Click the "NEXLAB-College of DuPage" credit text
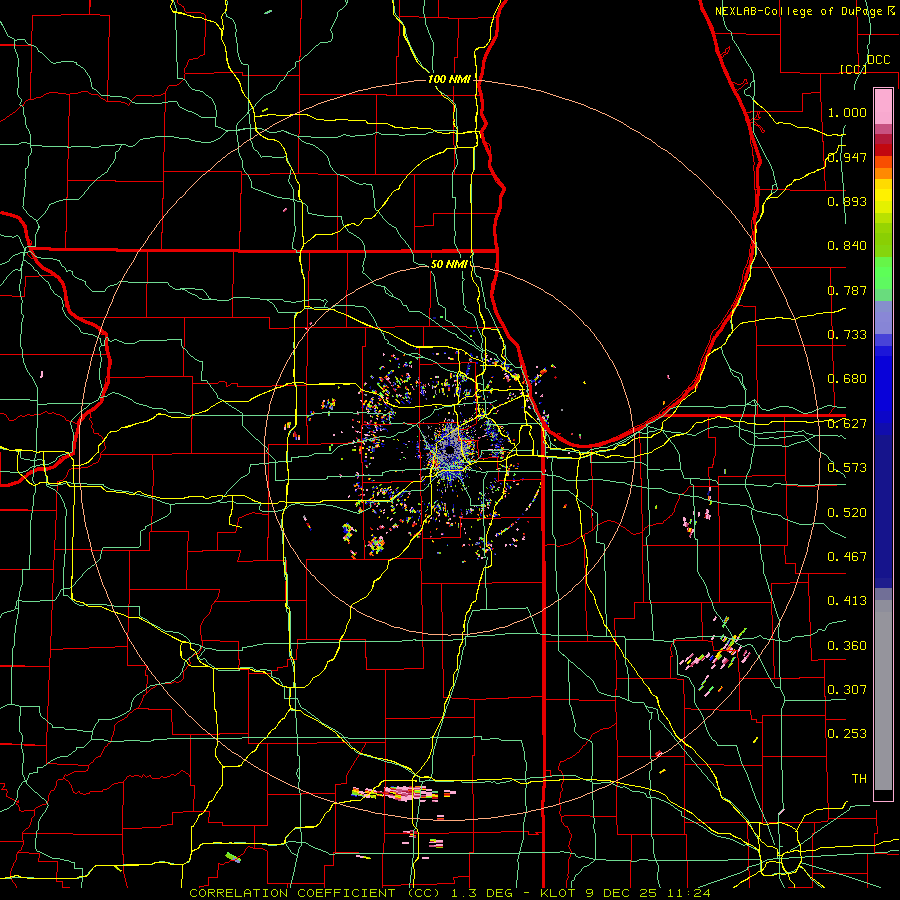 click(x=800, y=11)
